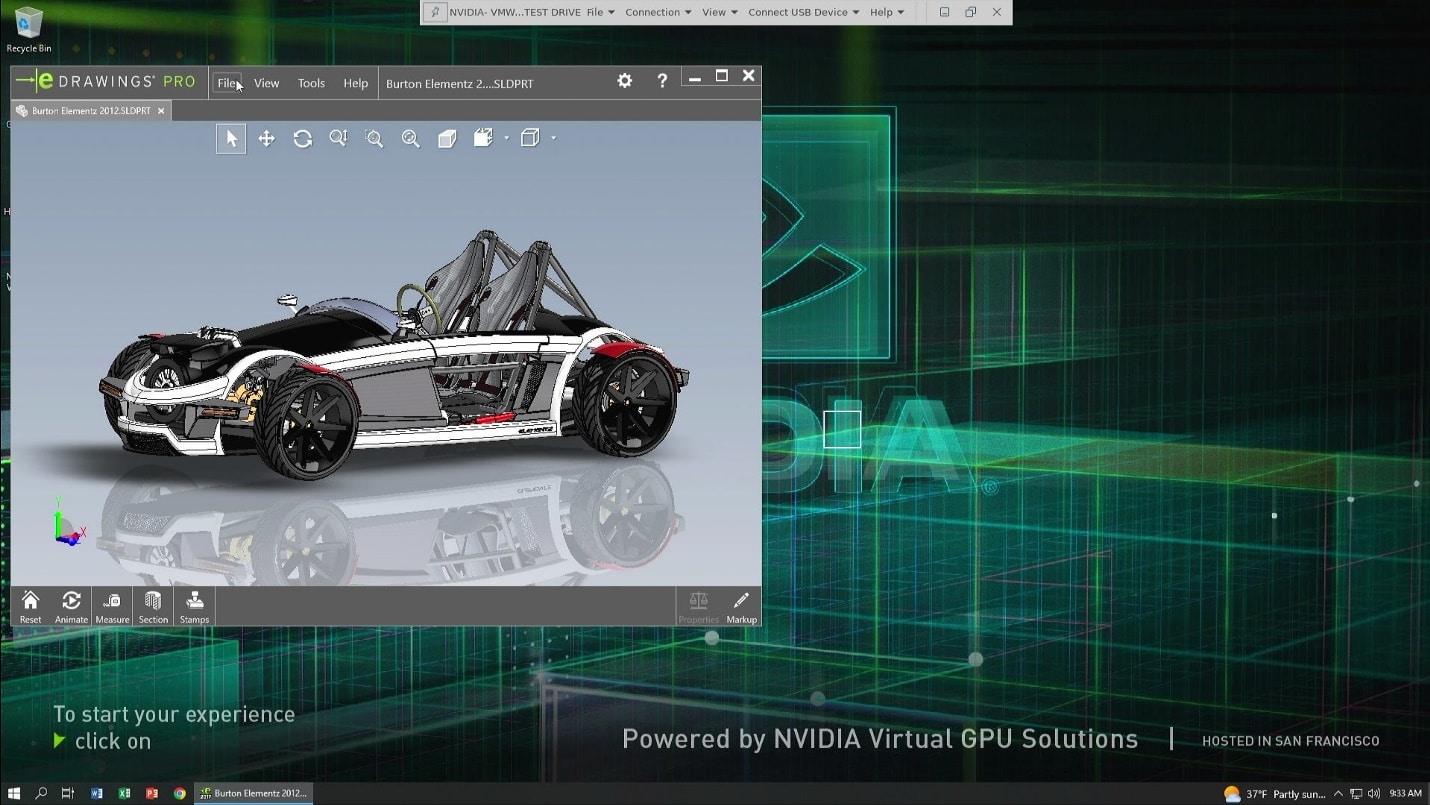Click the volume speaker tray icon
Screen dimensions: 1430x805
(x=1374, y=794)
